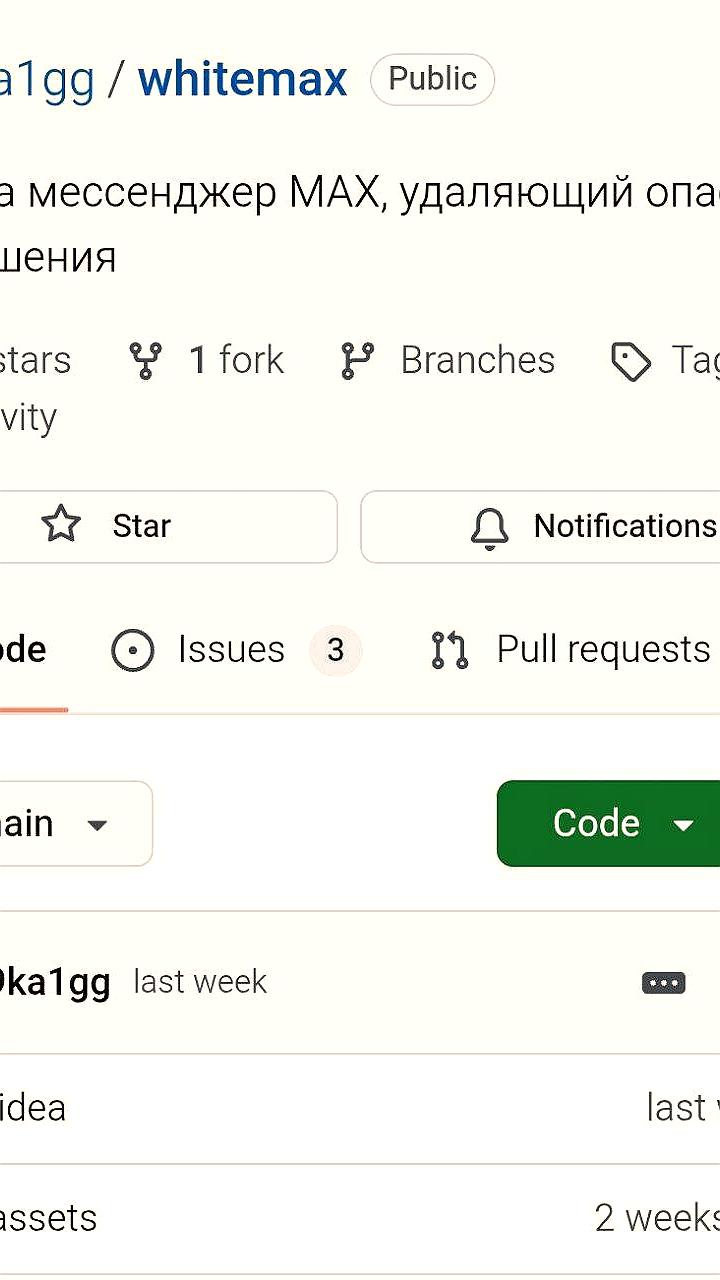Open the whitemax repository link
Screen dimensions: 720x1280
(243, 79)
